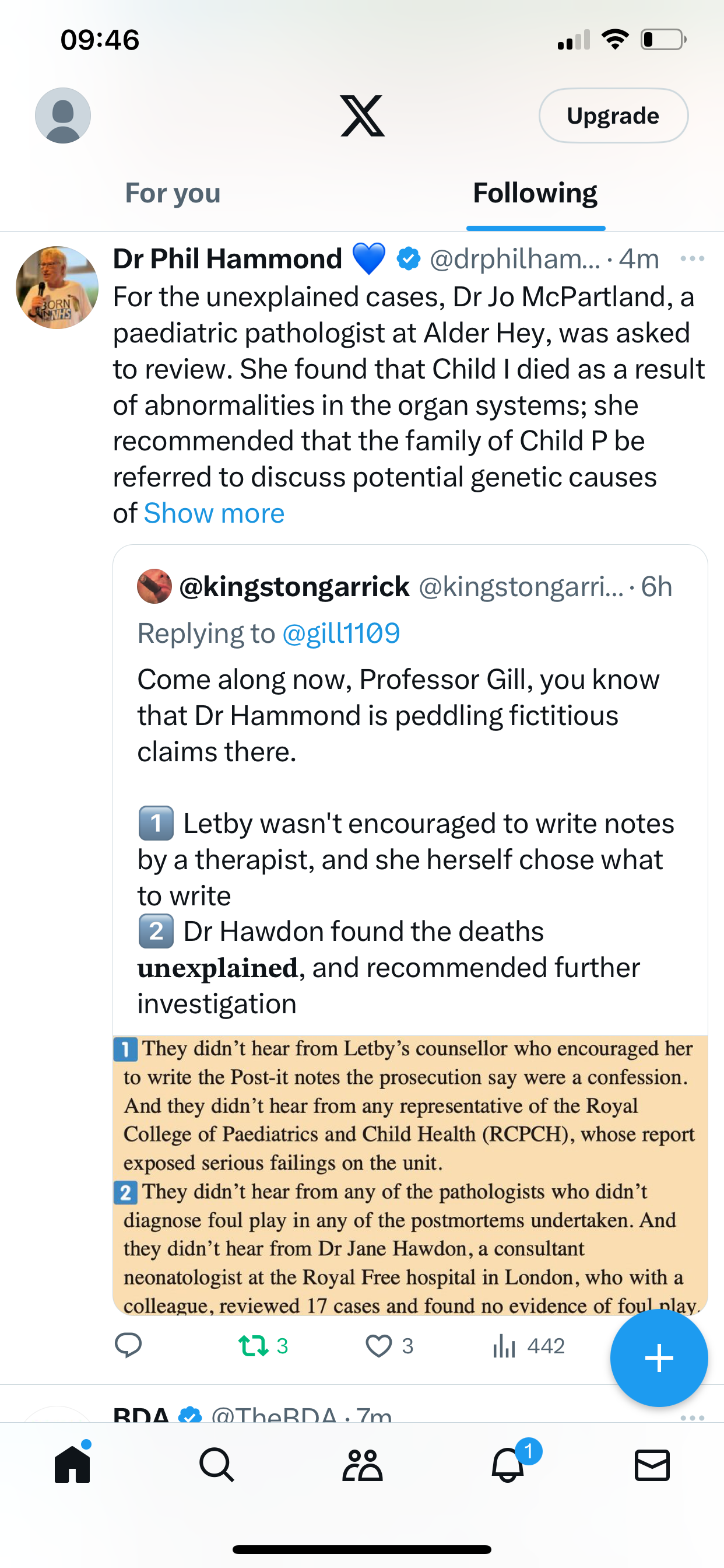Viewport: 724px width, 1568px height.
Task: Open the Messages envelope icon
Action: (x=652, y=1465)
